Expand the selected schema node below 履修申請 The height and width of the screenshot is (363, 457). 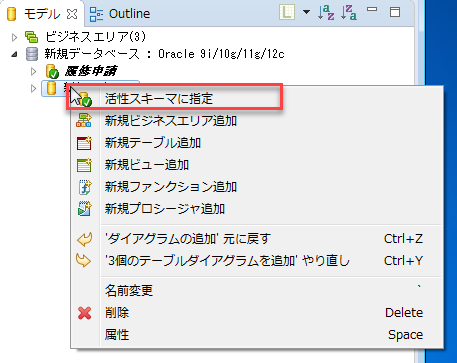(33, 88)
